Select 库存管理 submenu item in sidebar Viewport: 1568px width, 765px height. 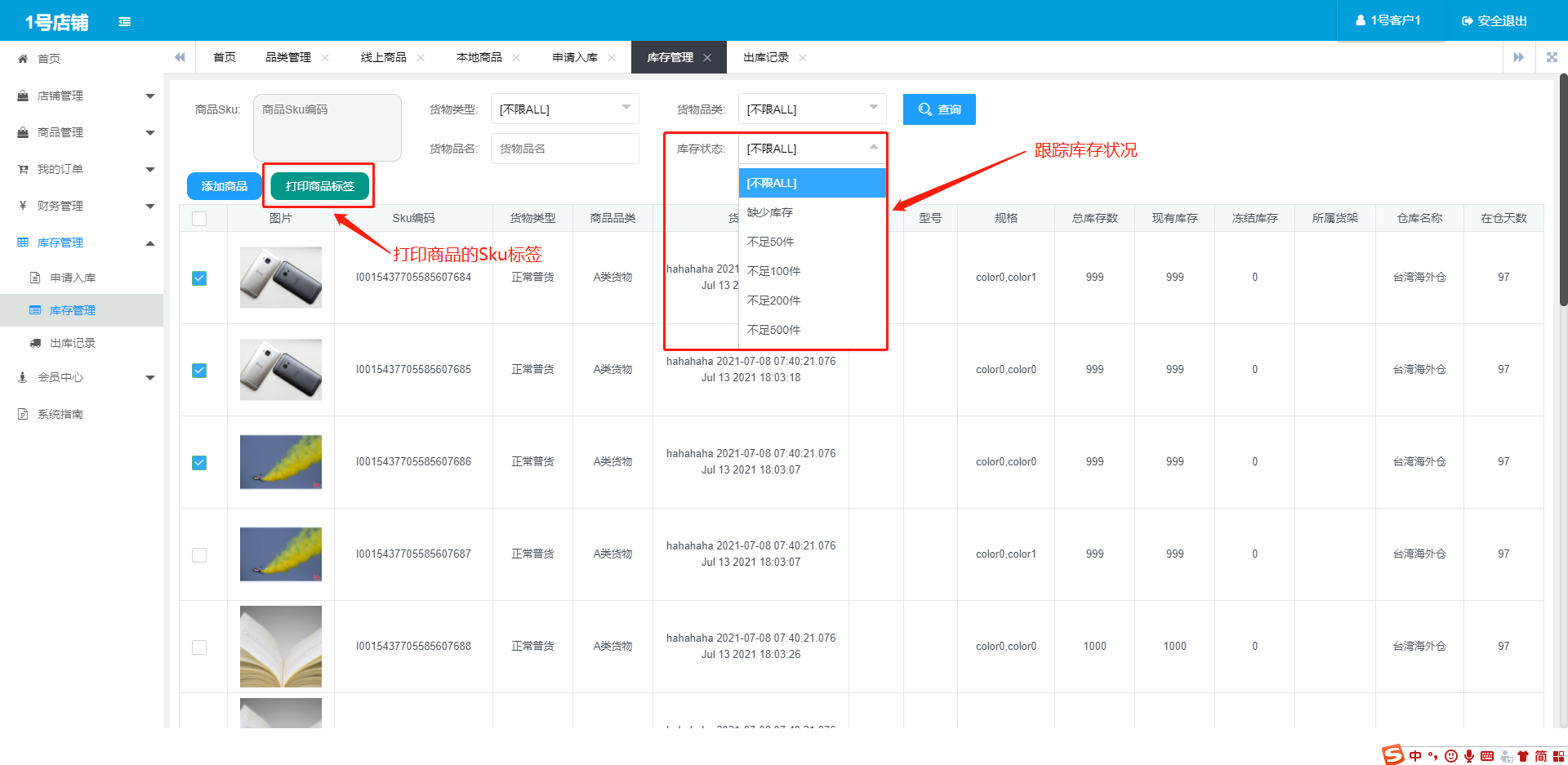tap(82, 310)
